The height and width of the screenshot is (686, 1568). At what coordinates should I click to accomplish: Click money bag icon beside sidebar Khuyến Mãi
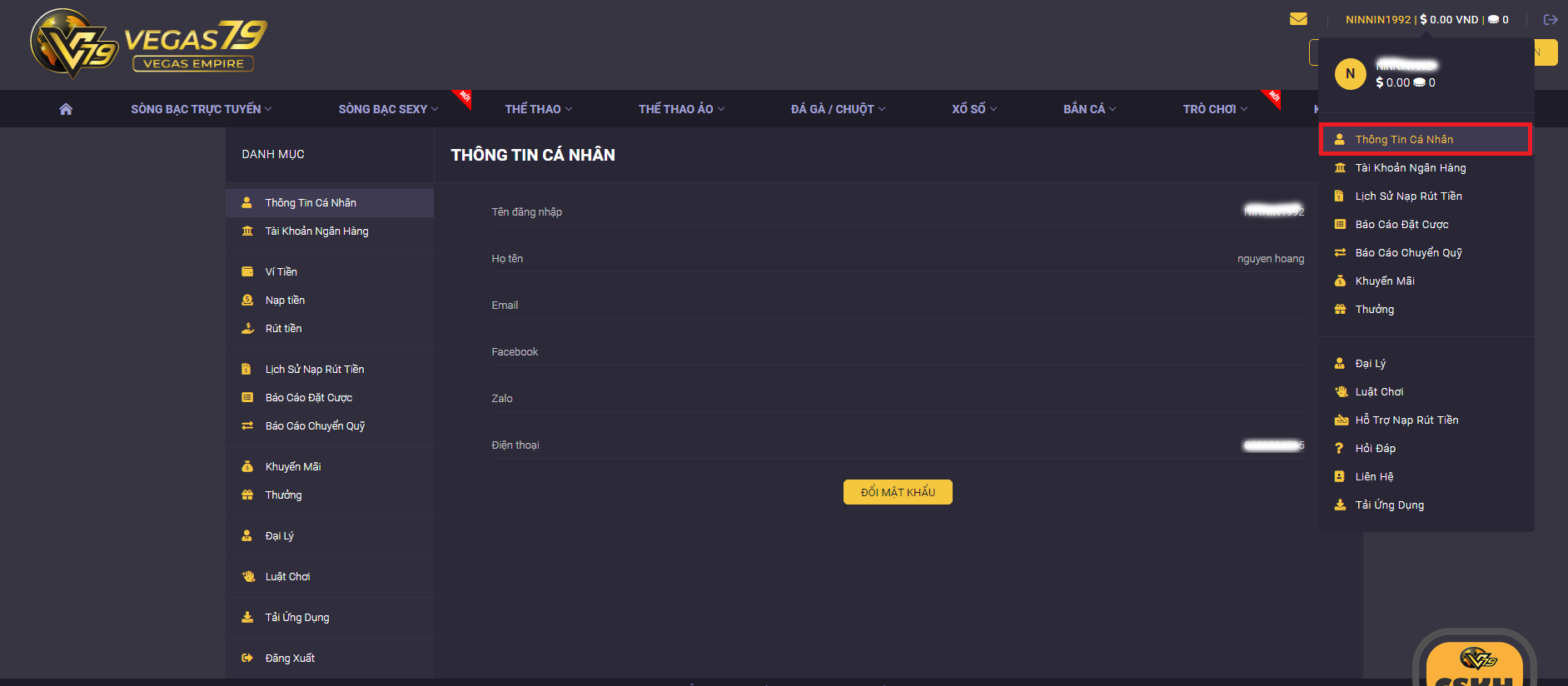pos(247,466)
